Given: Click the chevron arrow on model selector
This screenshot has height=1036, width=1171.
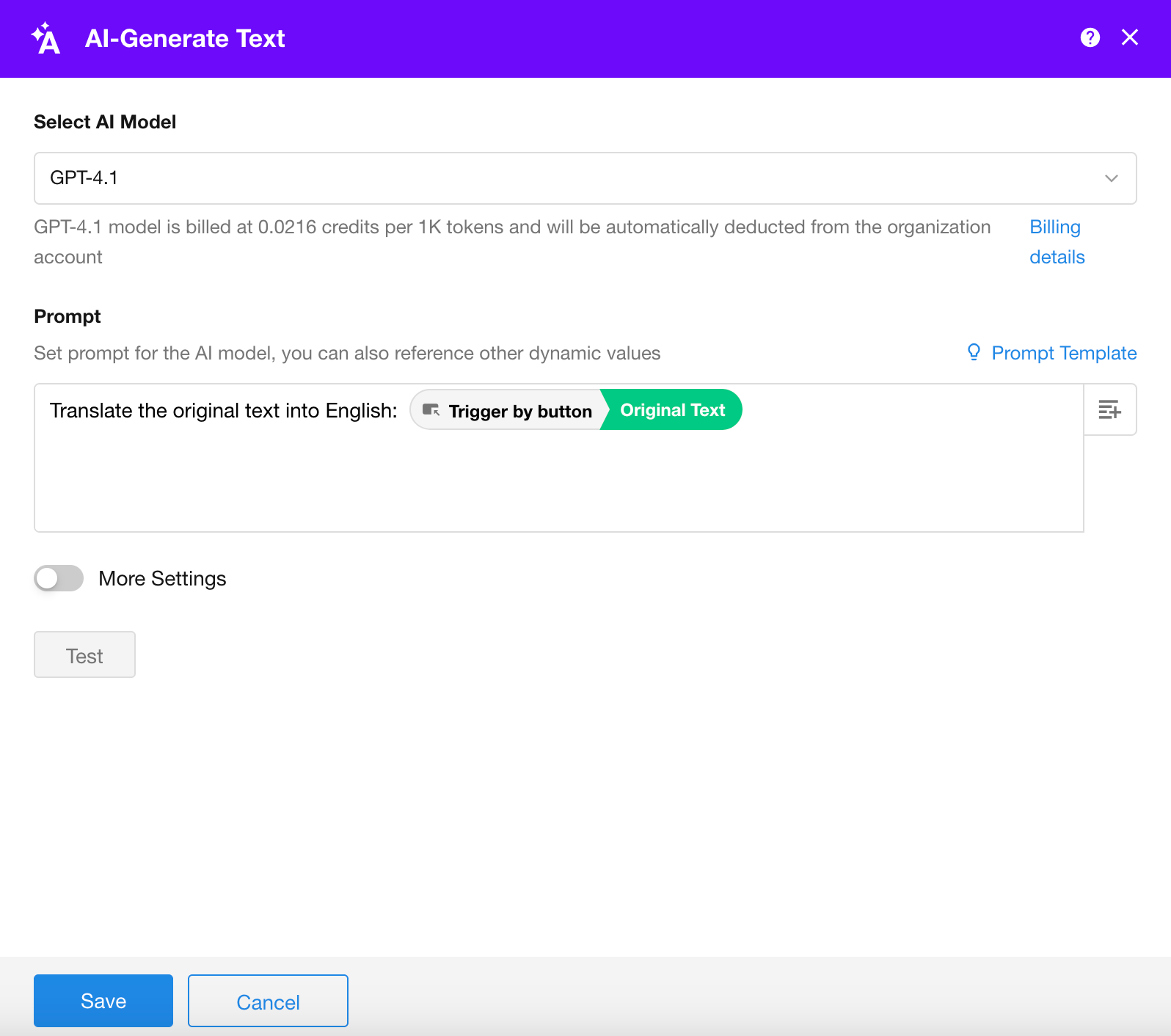Looking at the screenshot, I should [1111, 178].
